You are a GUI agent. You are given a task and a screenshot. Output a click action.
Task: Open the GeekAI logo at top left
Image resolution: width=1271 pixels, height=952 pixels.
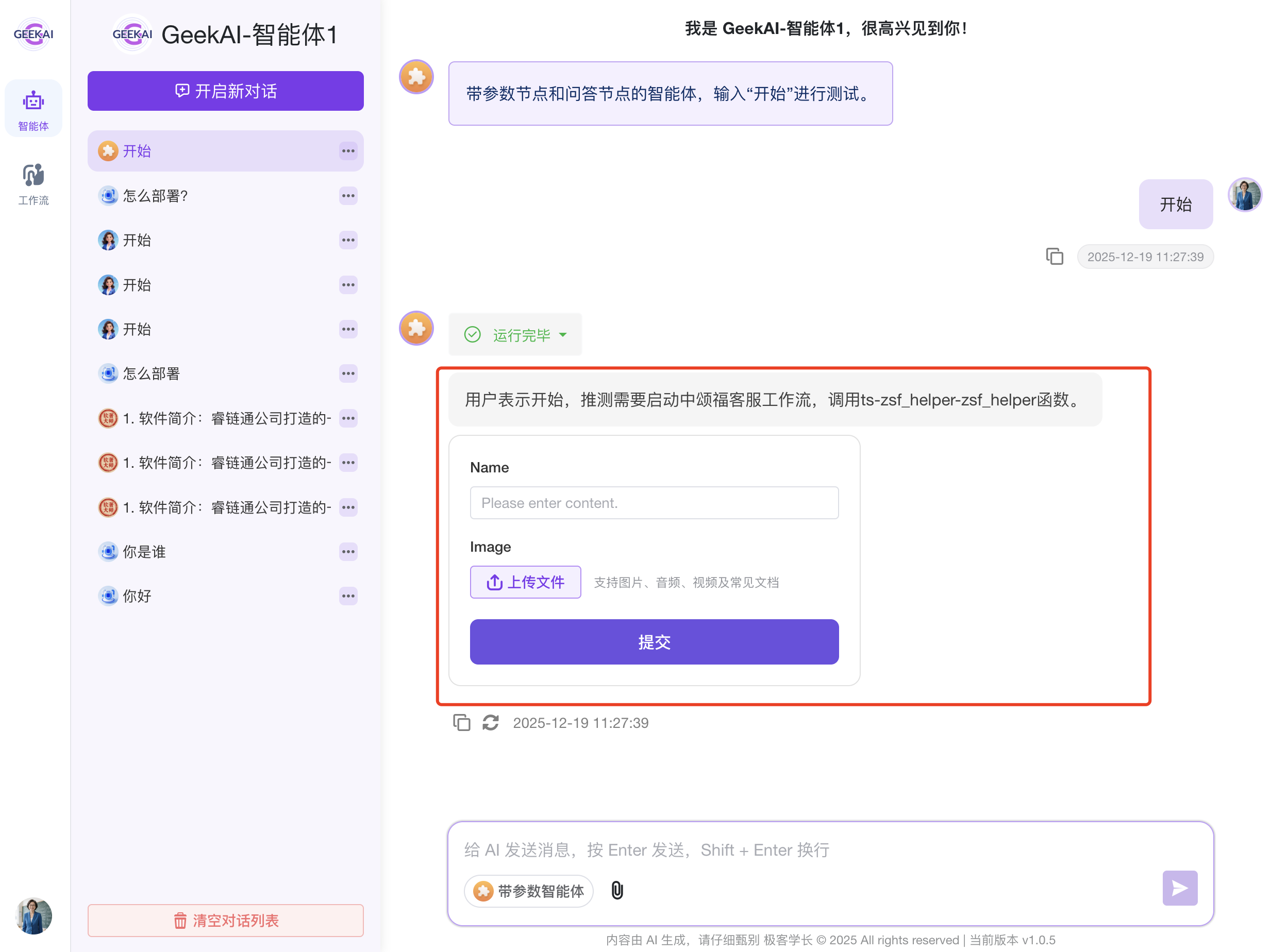(34, 35)
